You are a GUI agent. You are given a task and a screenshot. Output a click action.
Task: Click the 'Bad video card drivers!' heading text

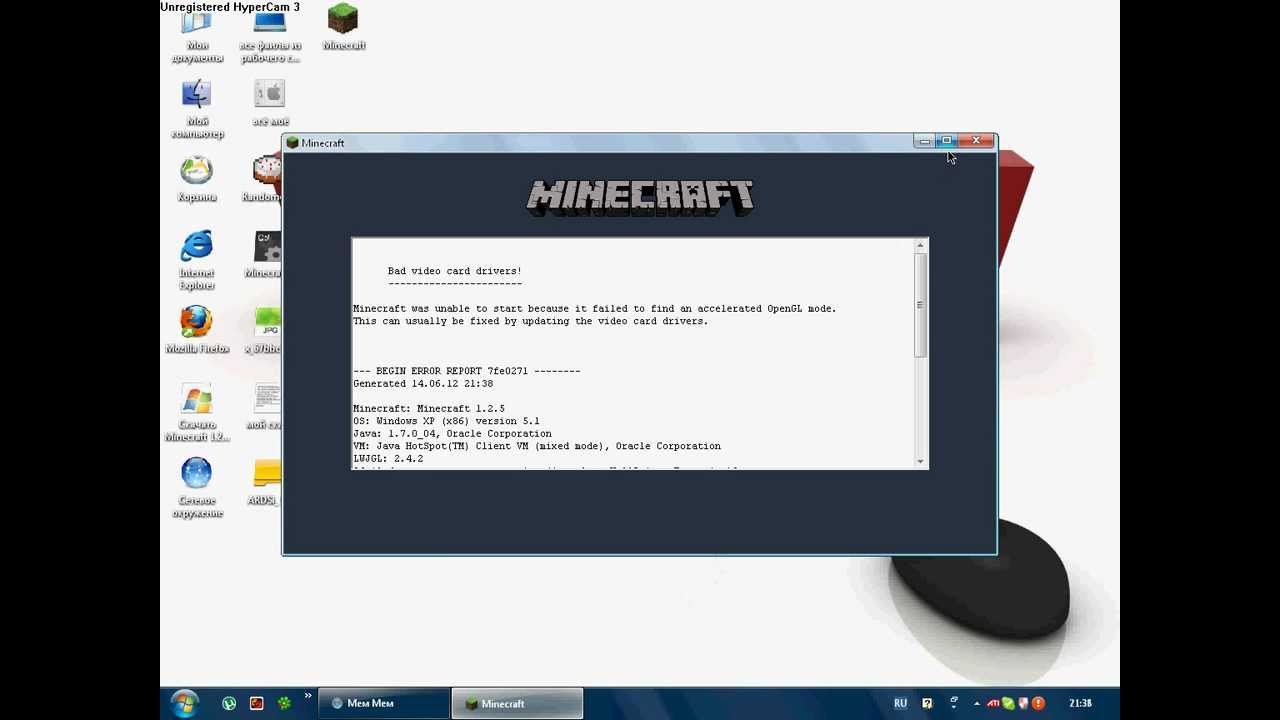[x=455, y=271]
